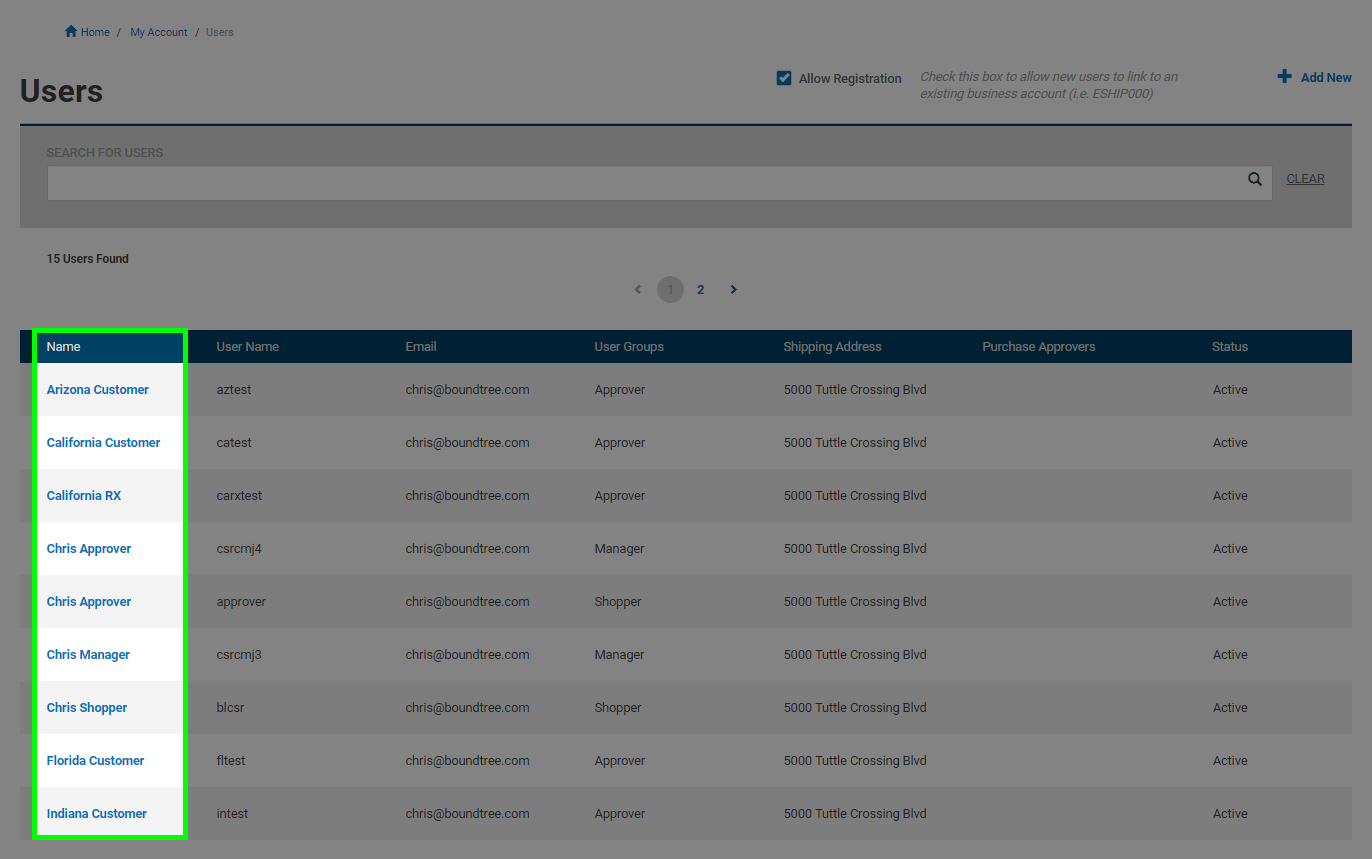Click the Status column header
The height and width of the screenshot is (859, 1372).
click(1230, 347)
